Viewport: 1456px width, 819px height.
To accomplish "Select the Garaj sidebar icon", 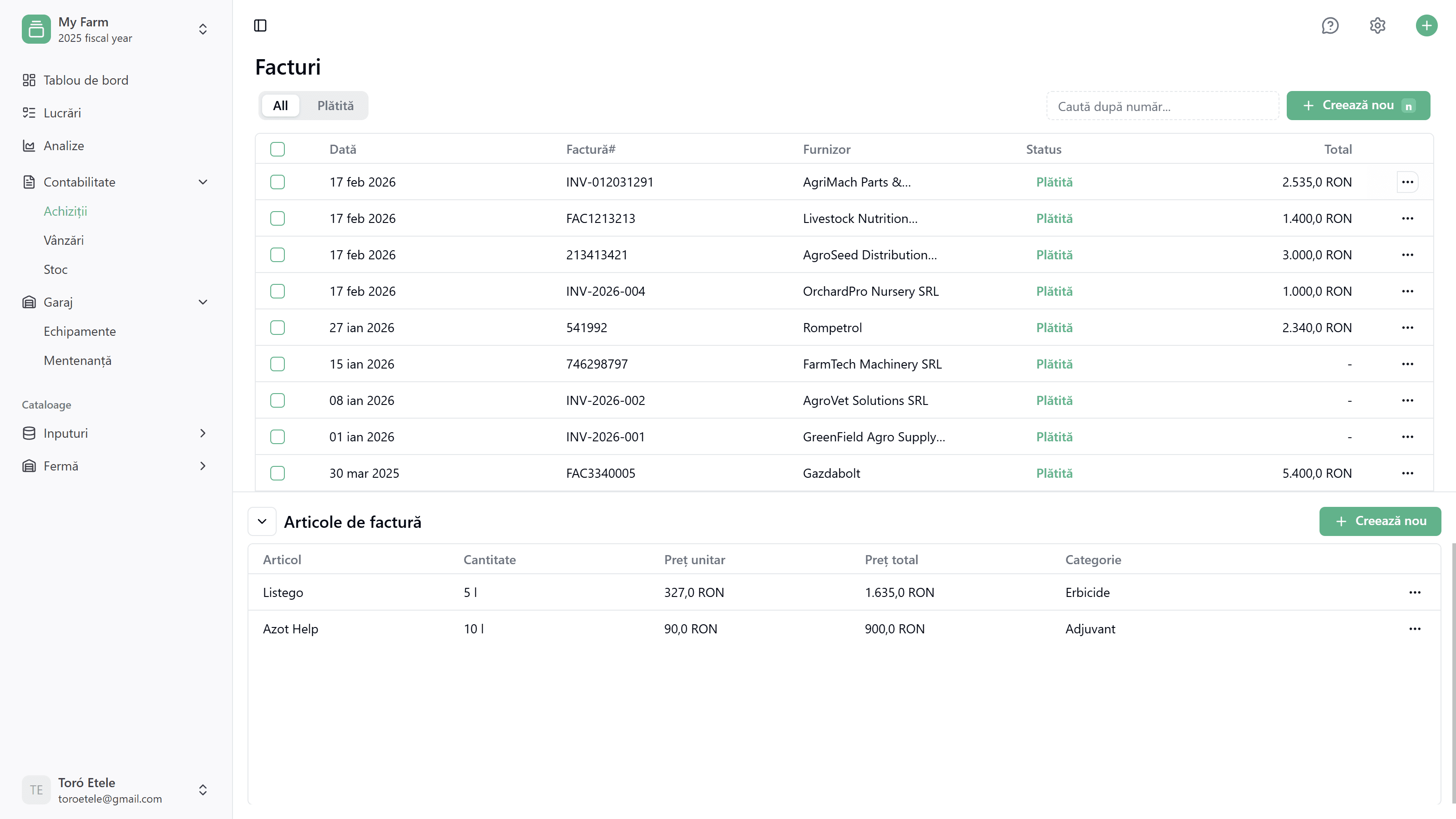I will pos(29,302).
